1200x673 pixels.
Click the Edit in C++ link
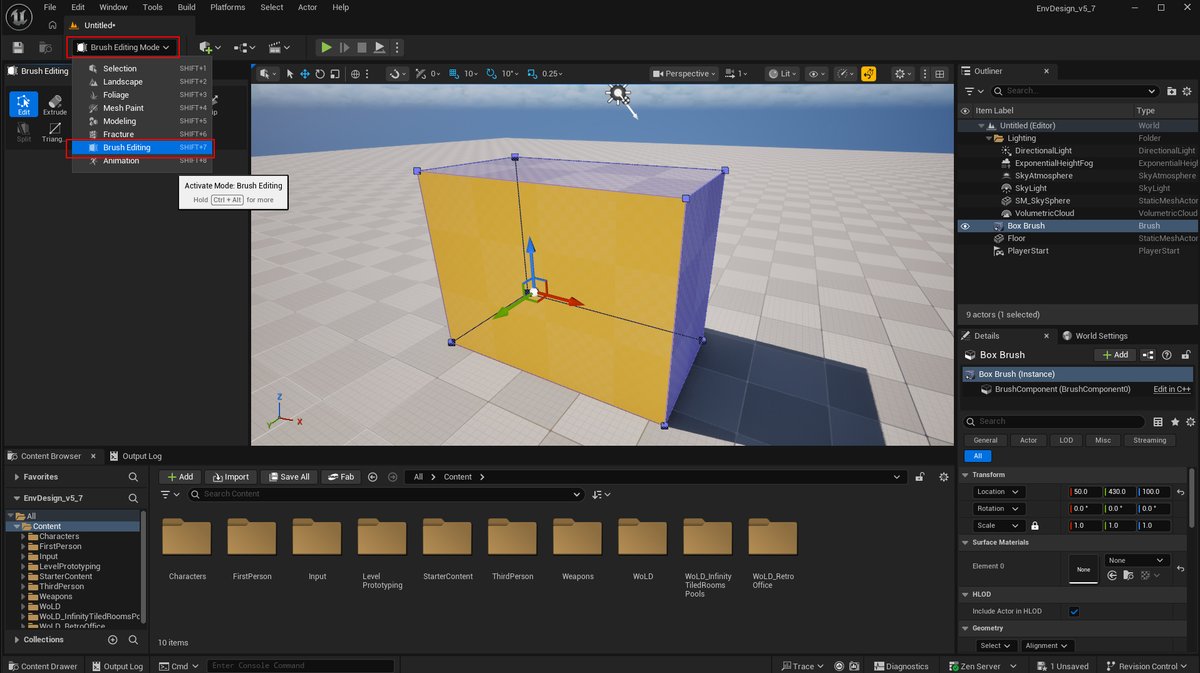[x=1172, y=389]
